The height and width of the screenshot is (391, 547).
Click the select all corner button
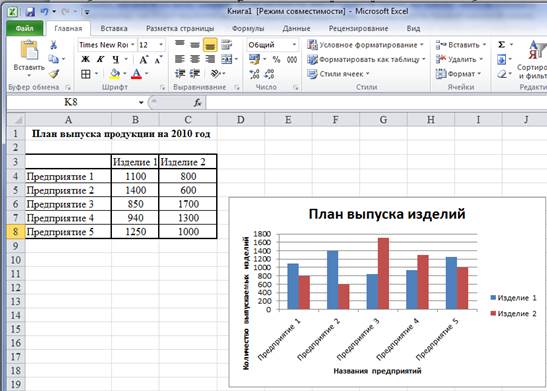(16, 120)
